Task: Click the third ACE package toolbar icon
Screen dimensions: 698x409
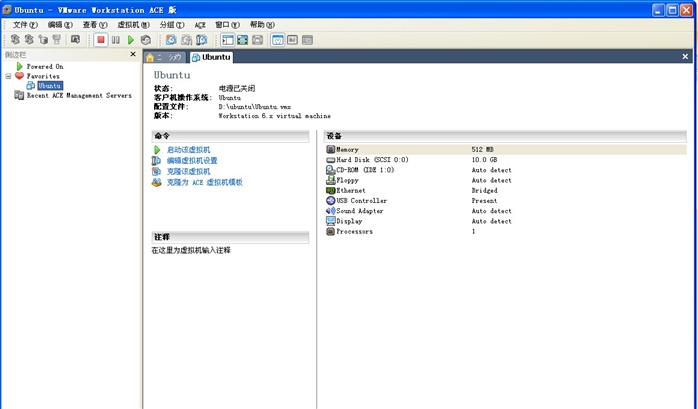Action: point(43,40)
